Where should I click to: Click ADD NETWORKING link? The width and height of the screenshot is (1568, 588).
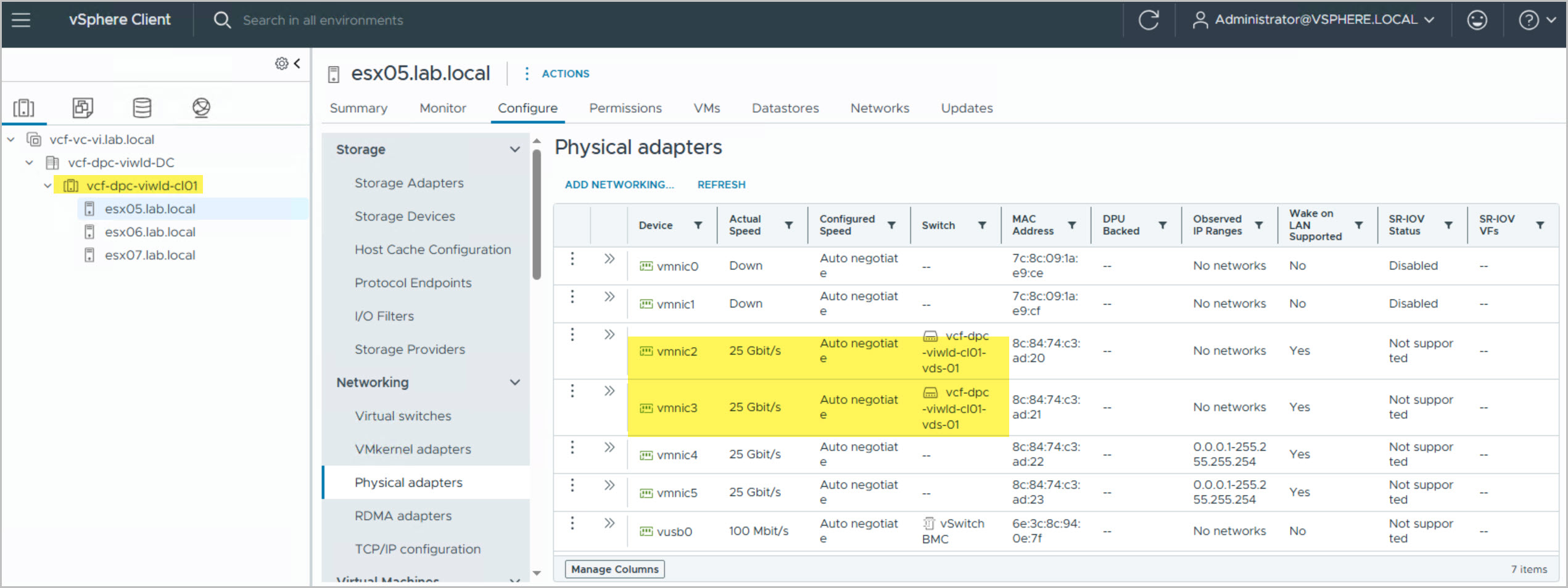[619, 185]
